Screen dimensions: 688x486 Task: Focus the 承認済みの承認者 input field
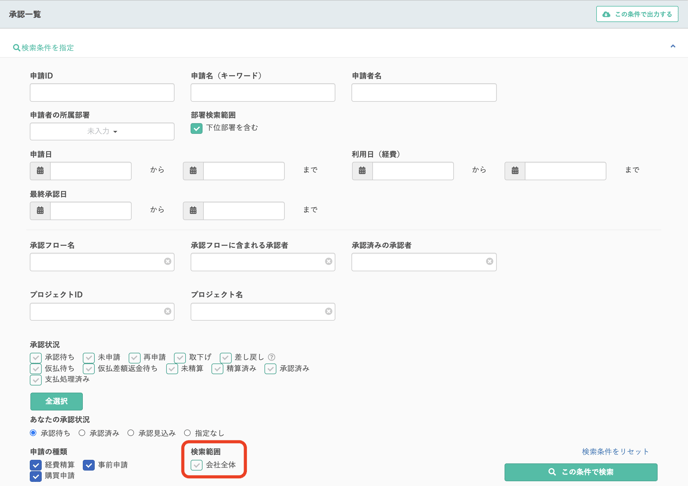tap(424, 262)
